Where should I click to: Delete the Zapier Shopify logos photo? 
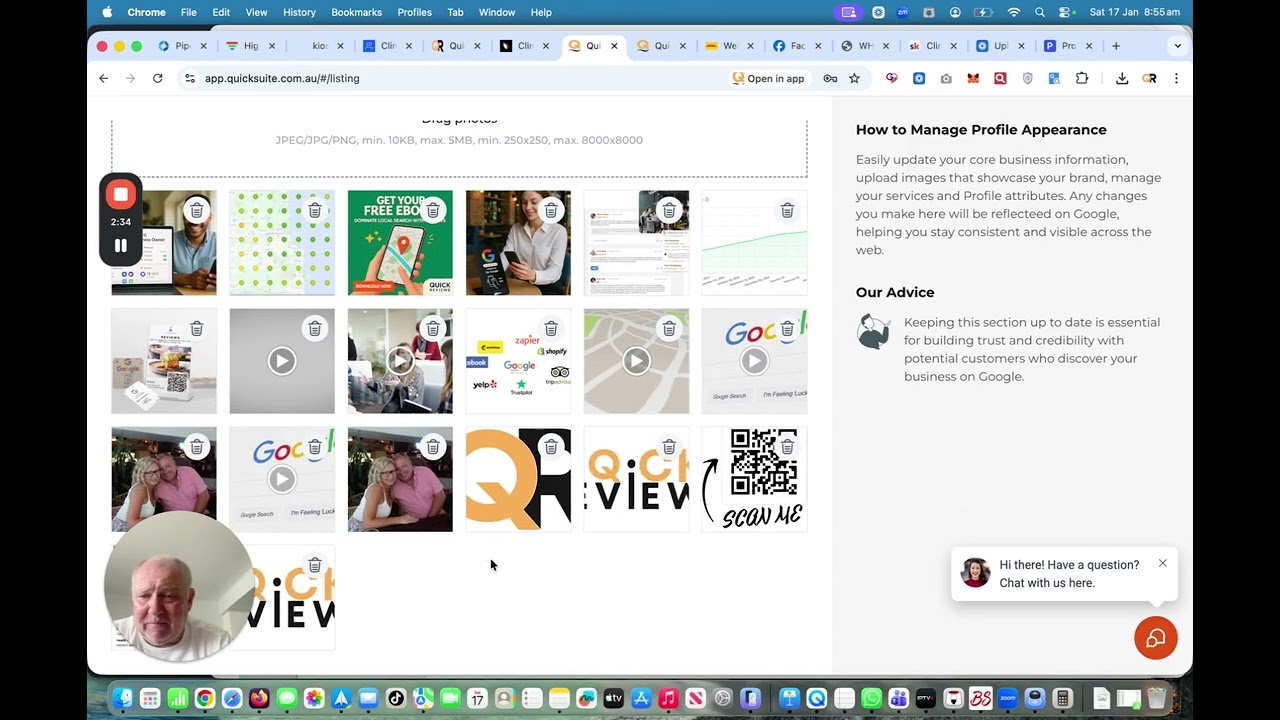551,329
